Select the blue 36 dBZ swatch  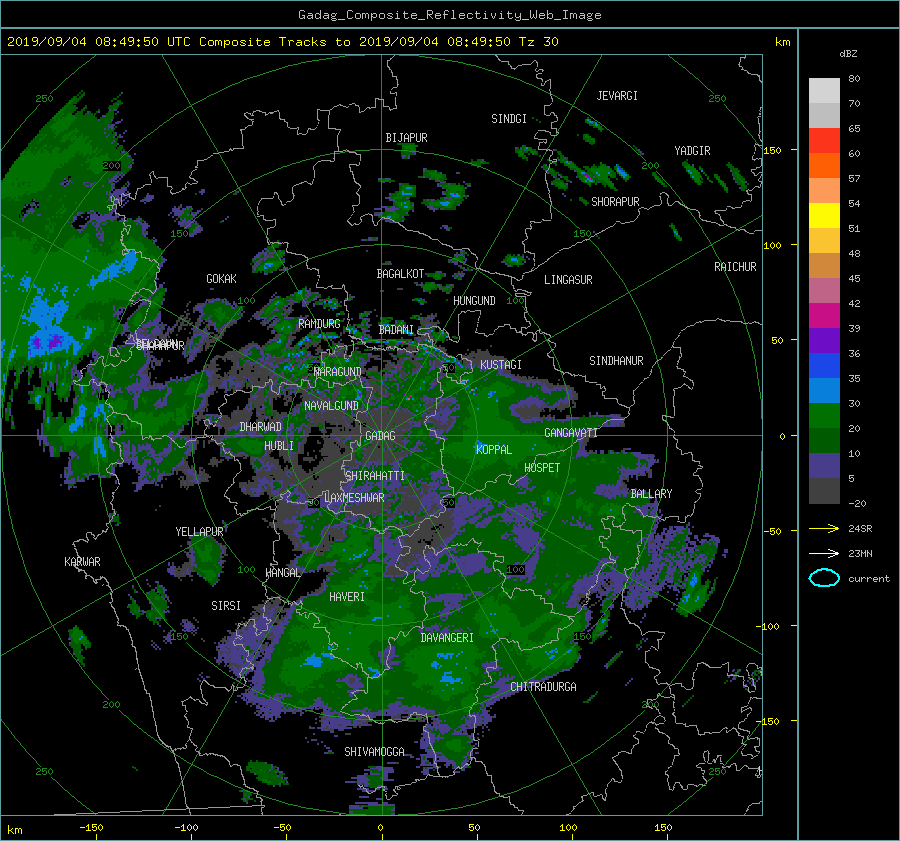tap(824, 366)
